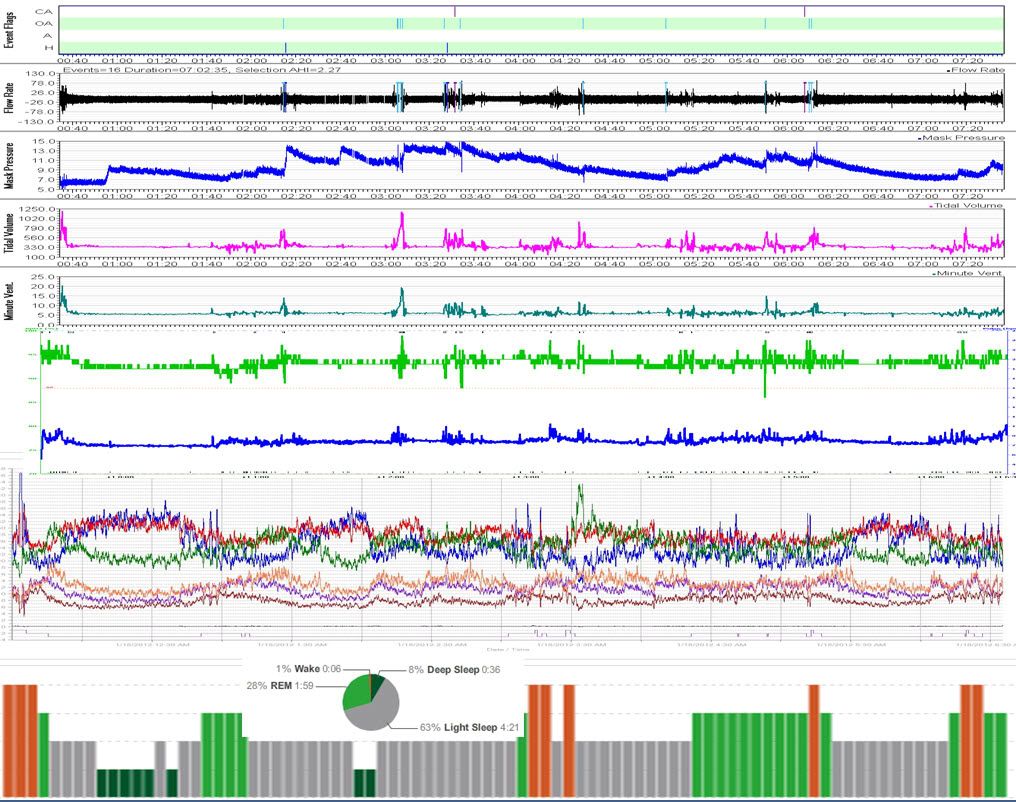Click the OA event flag row label
Viewport: 1016px width, 802px height.
click(x=44, y=24)
